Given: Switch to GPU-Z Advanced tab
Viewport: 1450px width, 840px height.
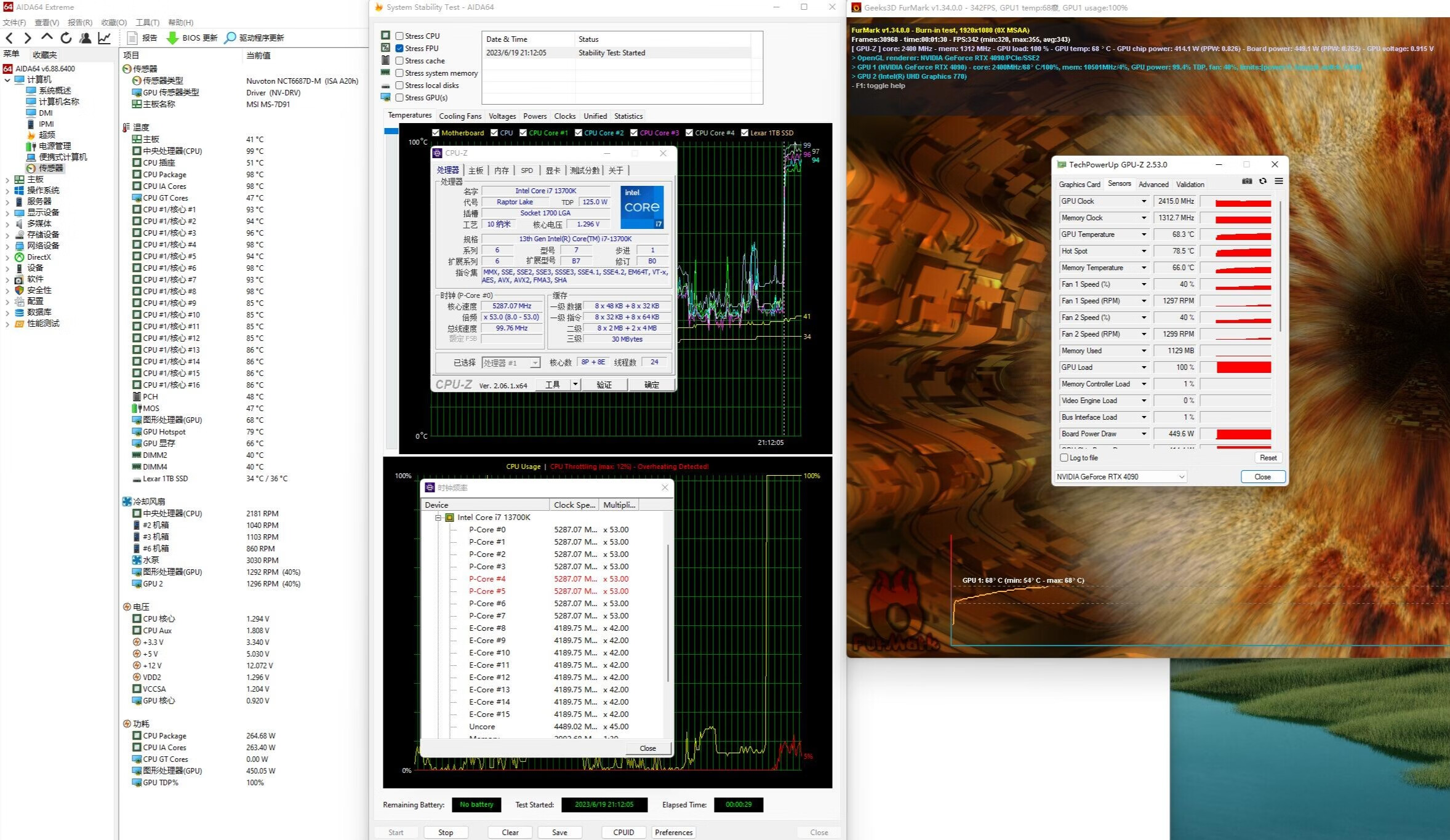Looking at the screenshot, I should click(x=1153, y=185).
